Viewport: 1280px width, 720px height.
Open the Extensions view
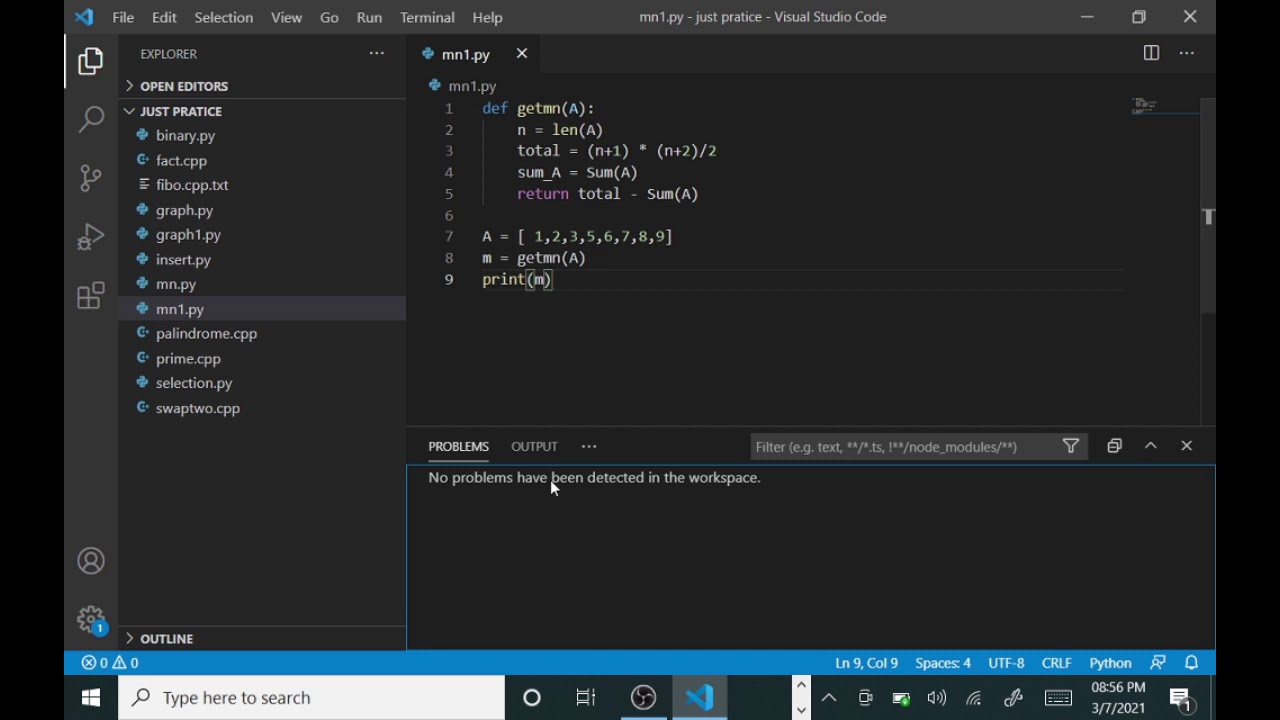pyautogui.click(x=91, y=296)
